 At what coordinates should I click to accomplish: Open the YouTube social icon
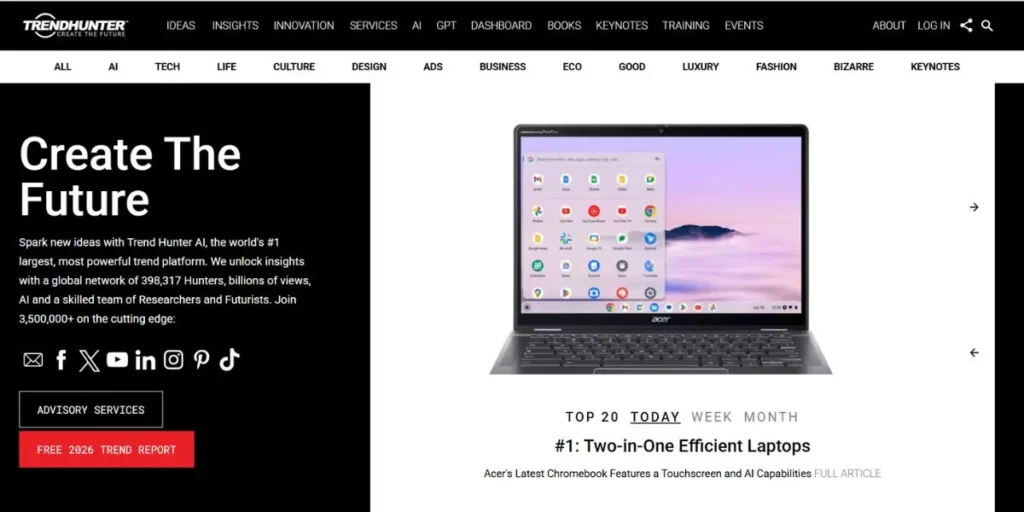click(x=117, y=359)
